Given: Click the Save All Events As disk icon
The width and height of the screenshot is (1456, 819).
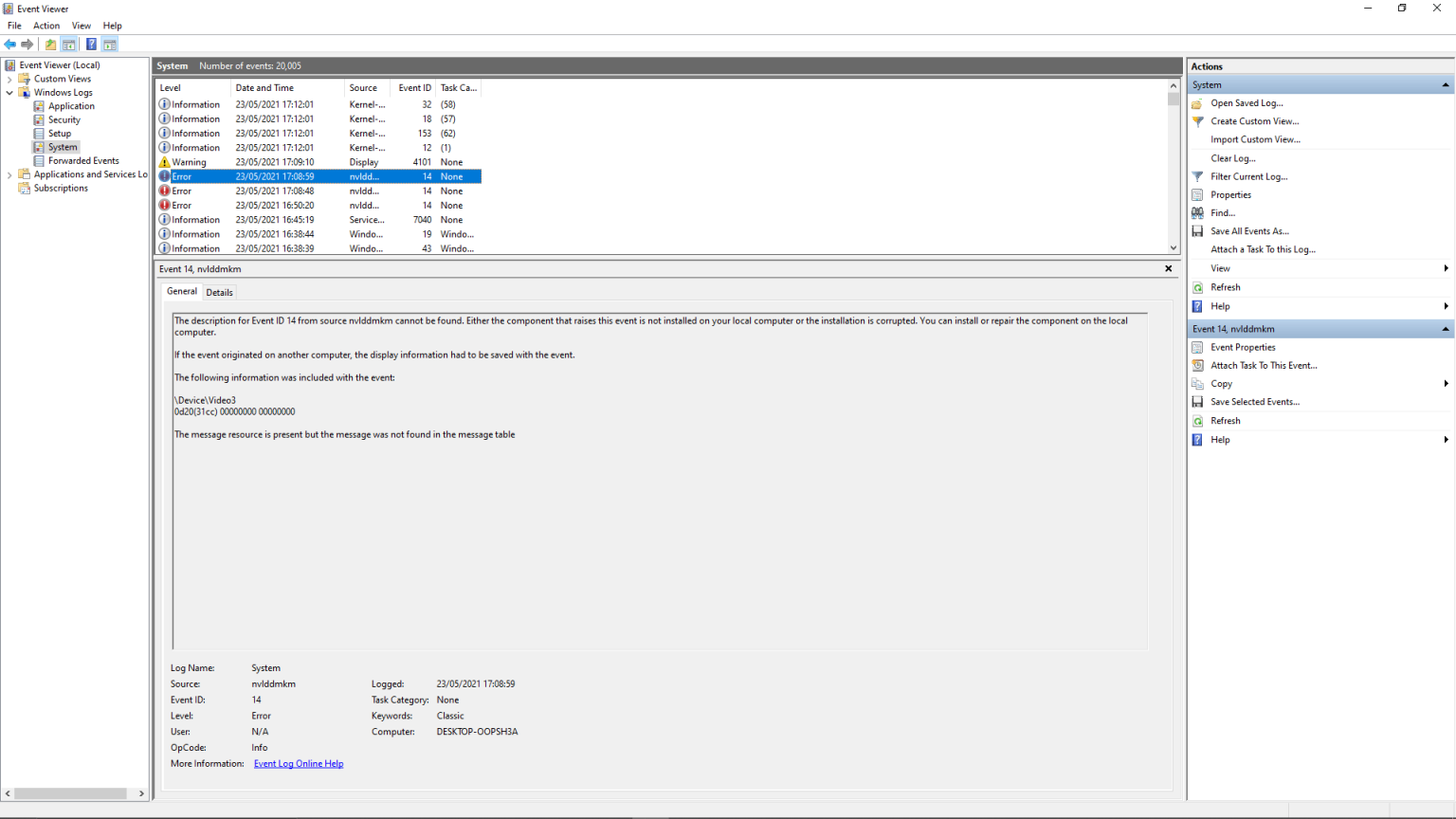Looking at the screenshot, I should point(1197,230).
